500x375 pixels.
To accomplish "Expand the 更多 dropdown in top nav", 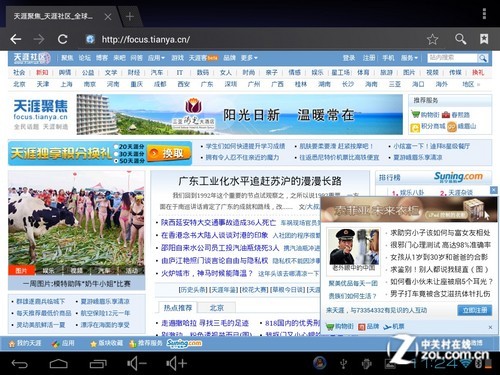I will pyautogui.click(x=249, y=58).
